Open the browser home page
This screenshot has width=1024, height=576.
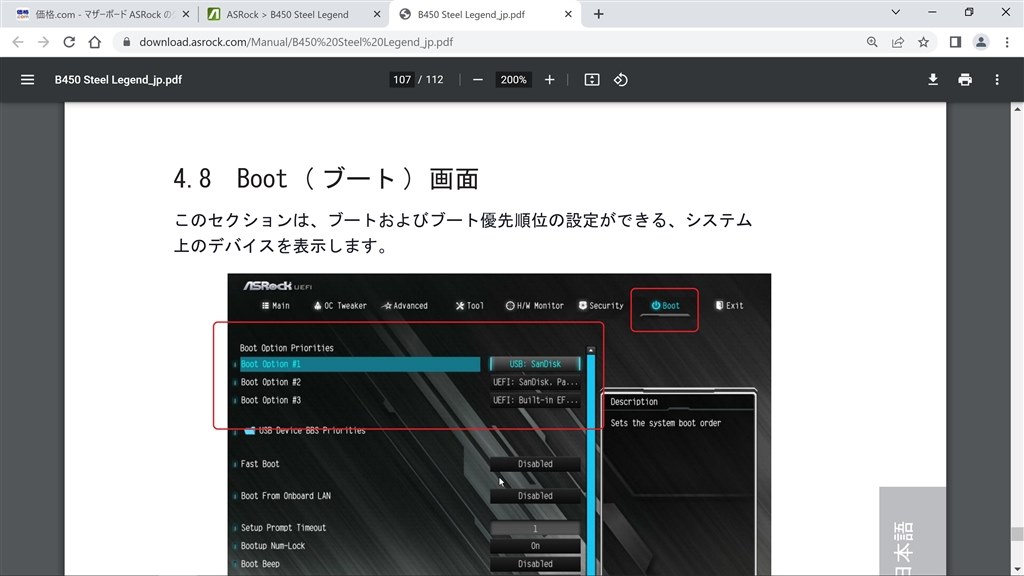tap(95, 42)
